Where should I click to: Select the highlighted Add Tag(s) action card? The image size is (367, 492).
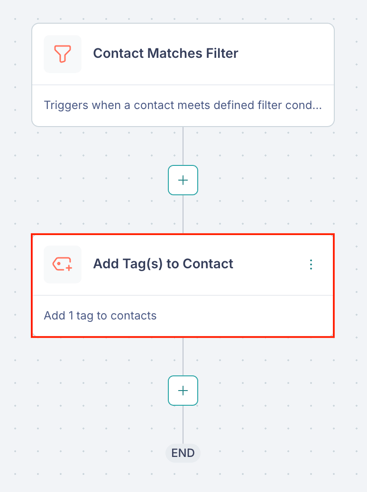pos(183,286)
